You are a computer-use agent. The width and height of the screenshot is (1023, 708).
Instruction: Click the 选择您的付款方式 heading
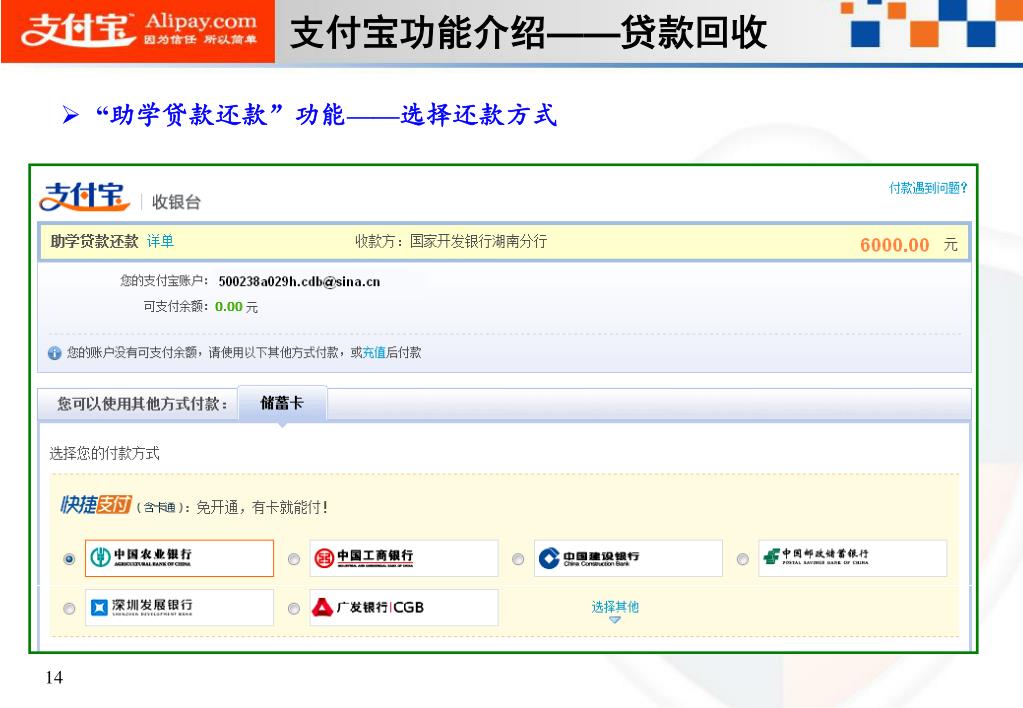pyautogui.click(x=104, y=454)
